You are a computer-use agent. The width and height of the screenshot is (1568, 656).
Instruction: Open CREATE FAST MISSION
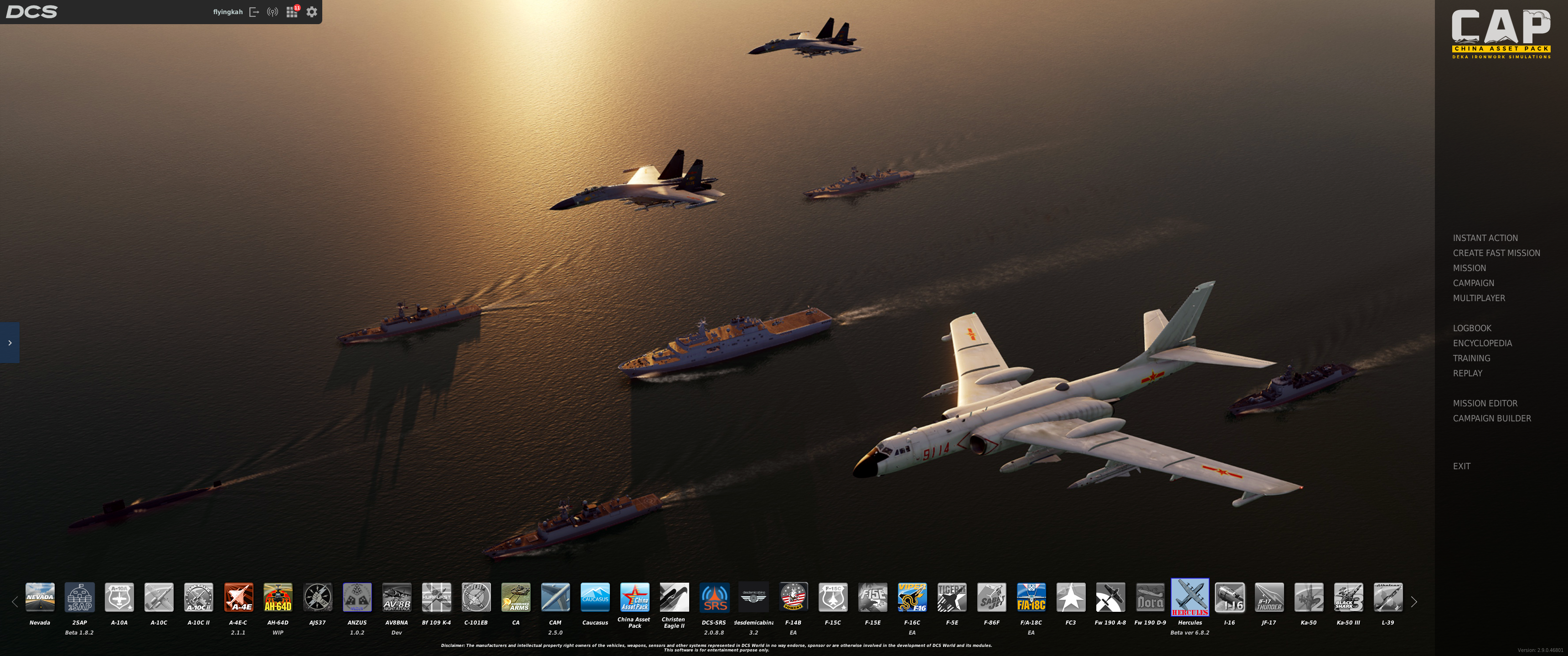(1496, 253)
